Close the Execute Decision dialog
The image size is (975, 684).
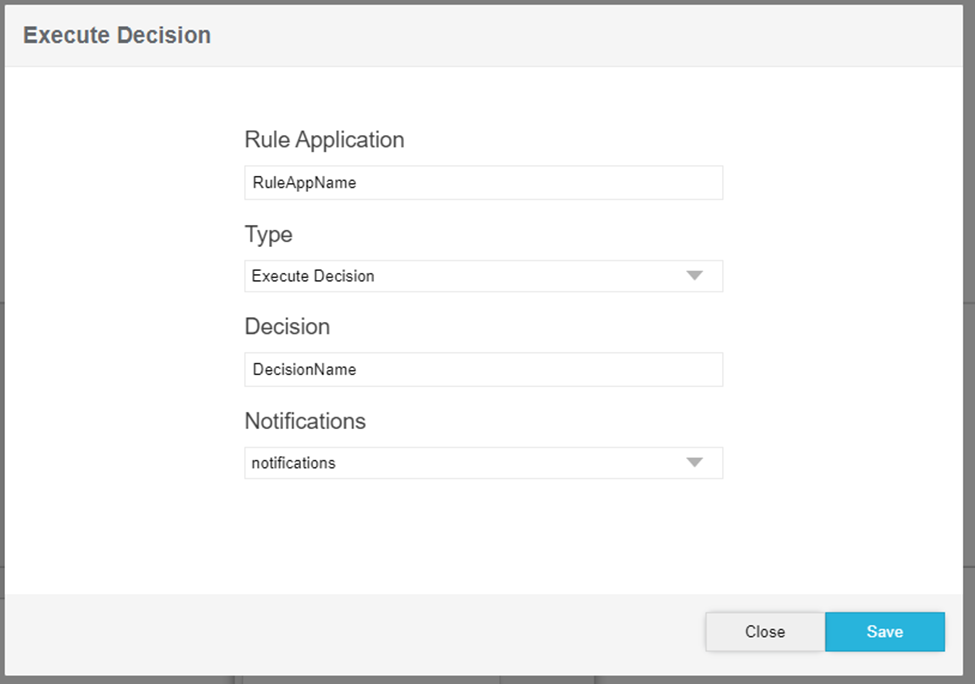(764, 632)
